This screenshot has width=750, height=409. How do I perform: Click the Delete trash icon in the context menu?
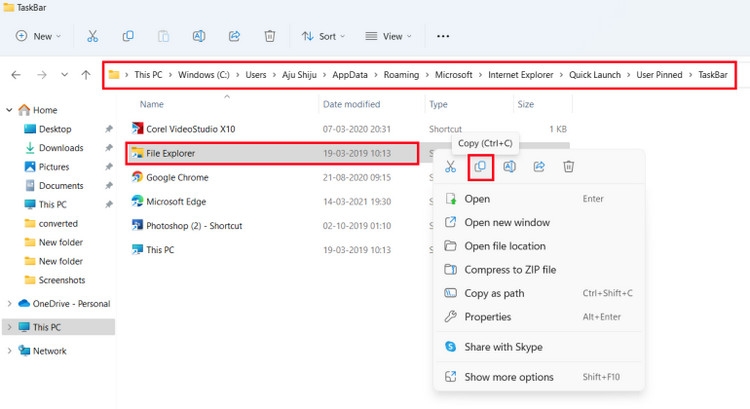tap(568, 166)
